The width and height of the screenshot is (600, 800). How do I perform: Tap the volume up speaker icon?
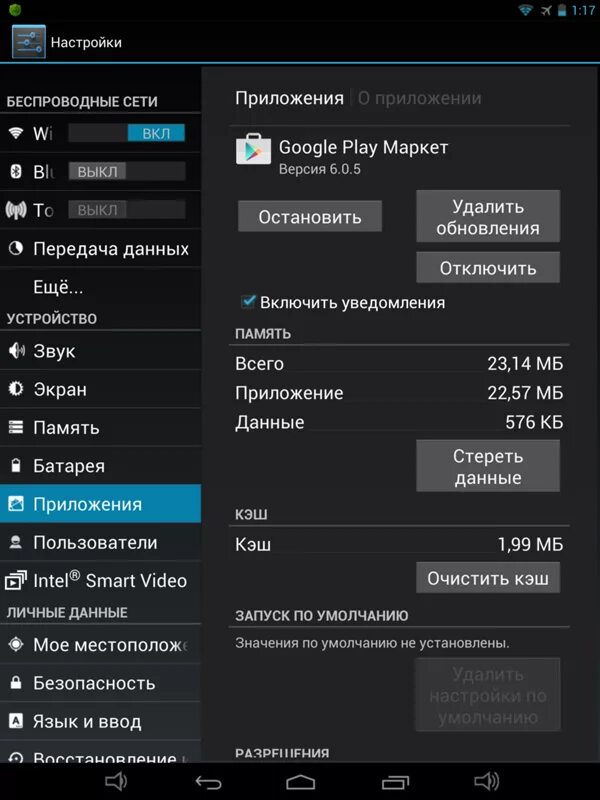[486, 781]
